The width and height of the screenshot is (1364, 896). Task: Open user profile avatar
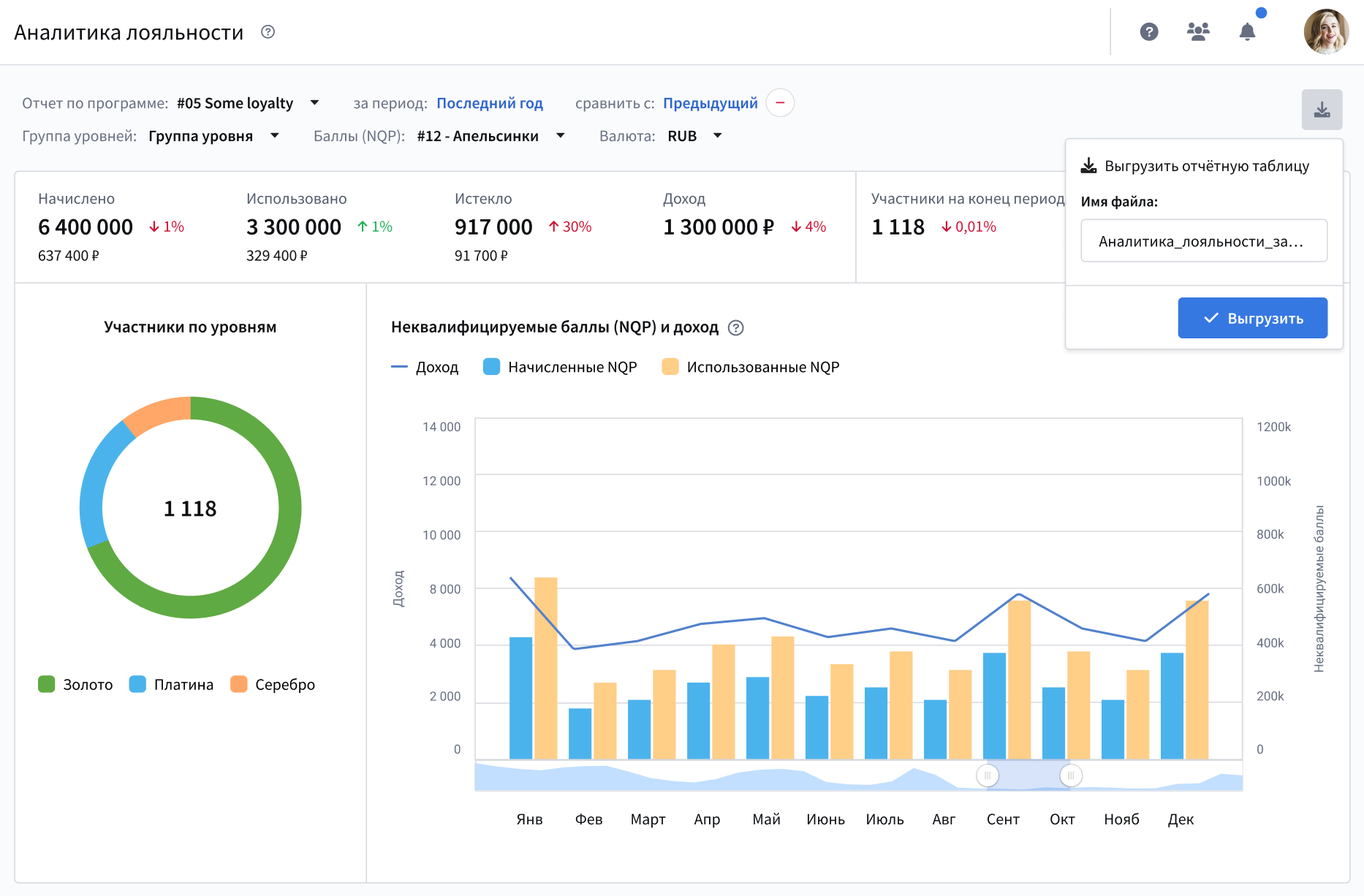pyautogui.click(x=1326, y=31)
